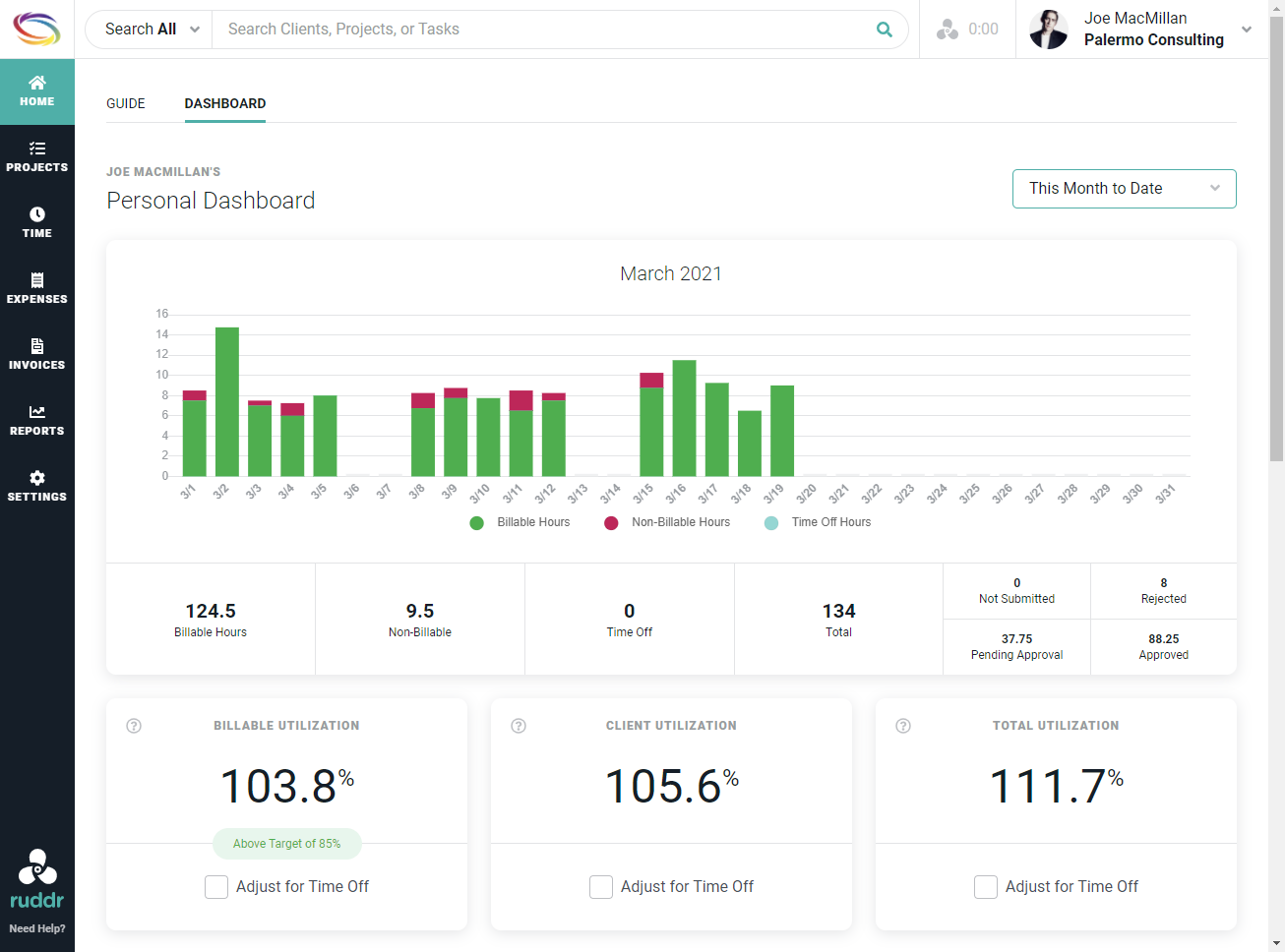Screen dimensions: 1285x952
Task: Enable Adjust for Time Off under Billable Utilization
Action: pos(216,886)
